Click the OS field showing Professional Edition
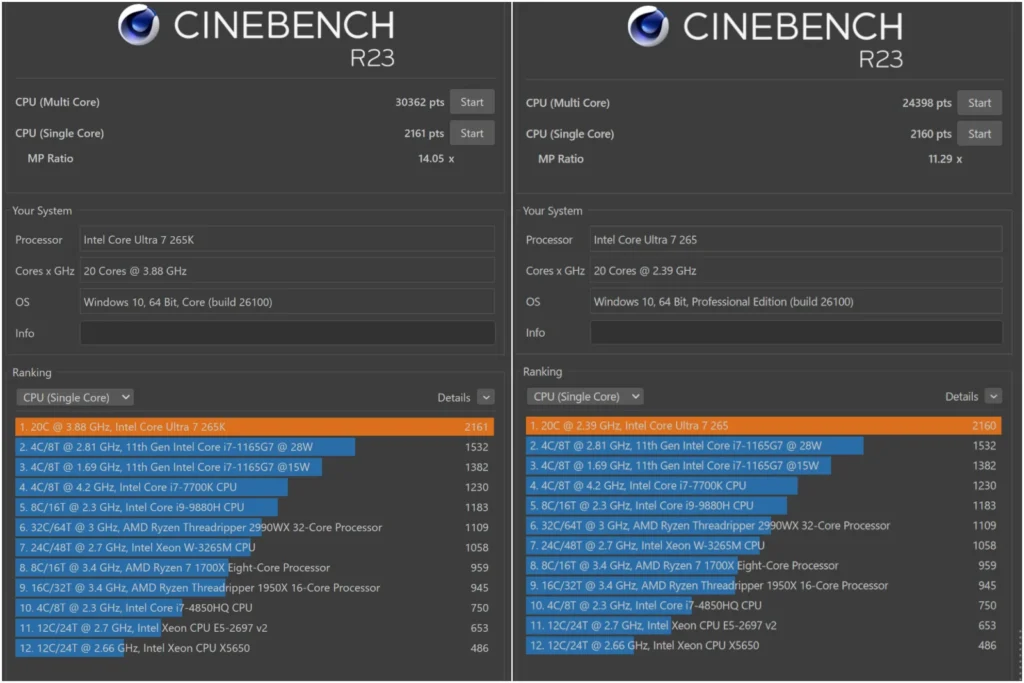The image size is (1024, 683). pyautogui.click(x=796, y=302)
